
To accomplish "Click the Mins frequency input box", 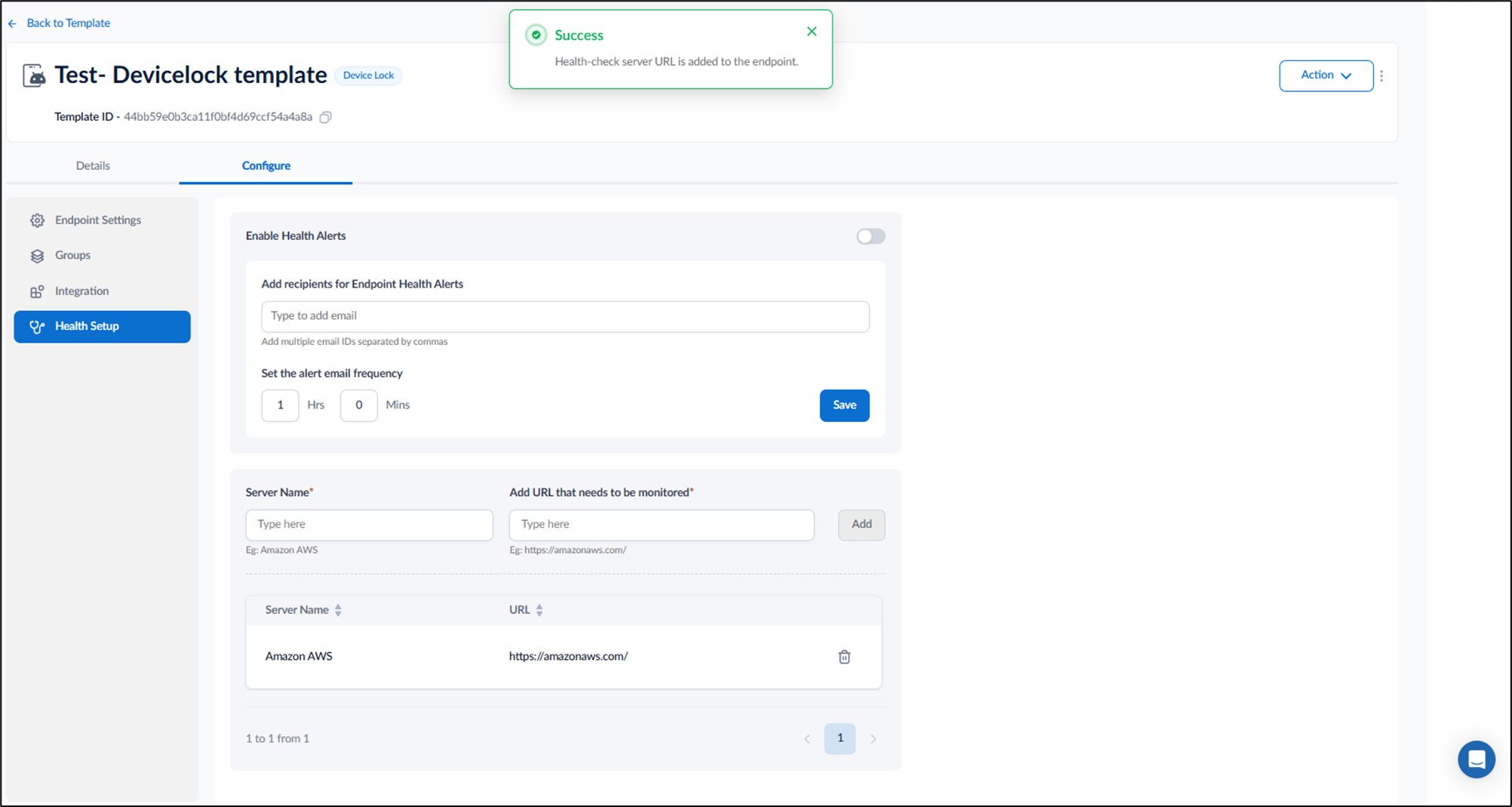I will coord(358,405).
